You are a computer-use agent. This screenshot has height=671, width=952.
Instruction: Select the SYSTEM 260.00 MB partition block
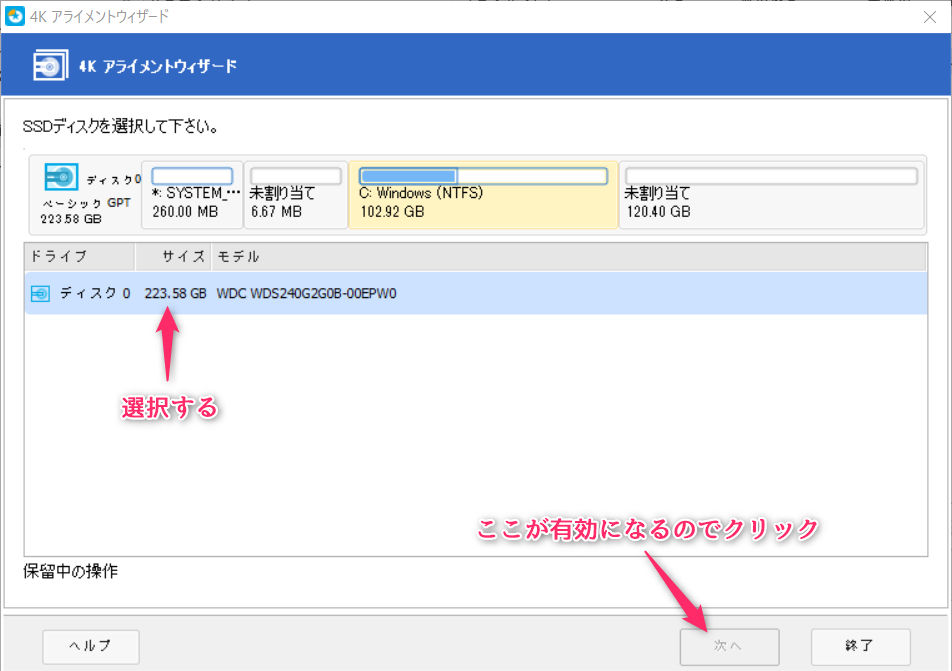coord(192,194)
